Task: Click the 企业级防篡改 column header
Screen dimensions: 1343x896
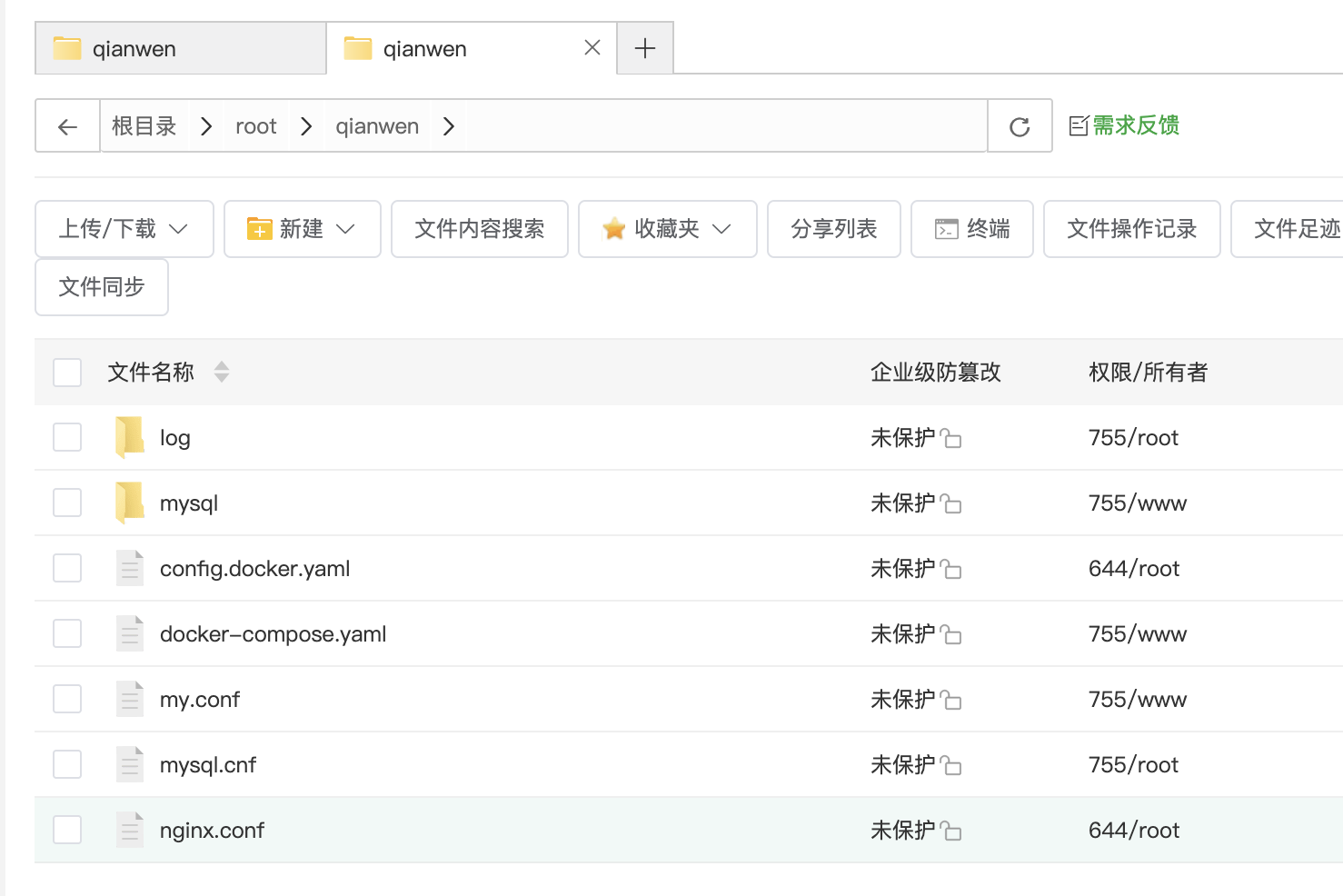Action: [x=936, y=372]
